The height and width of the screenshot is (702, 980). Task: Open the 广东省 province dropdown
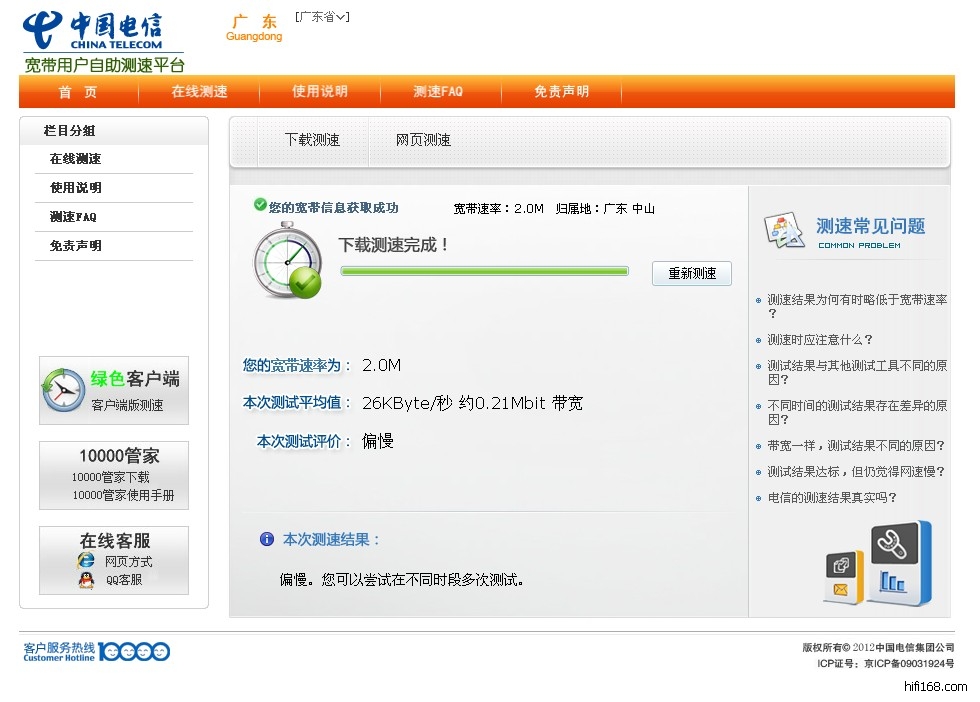322,17
